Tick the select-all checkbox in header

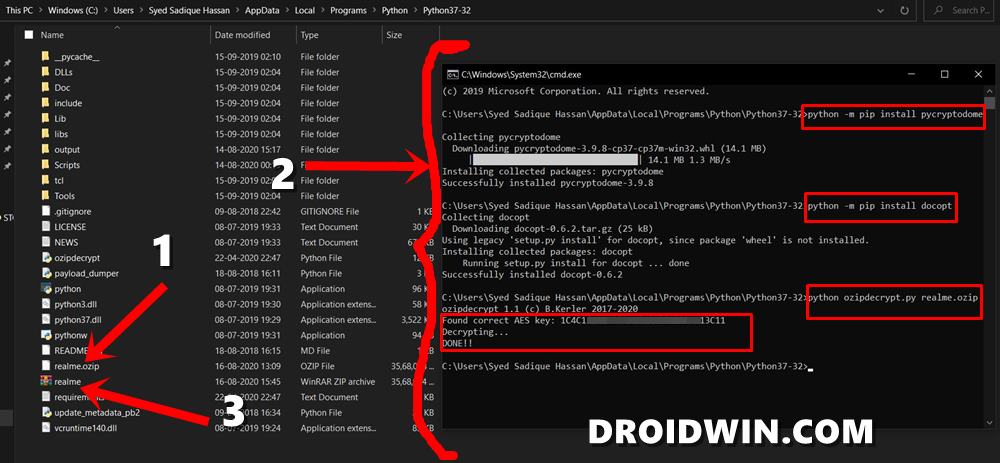pos(29,35)
